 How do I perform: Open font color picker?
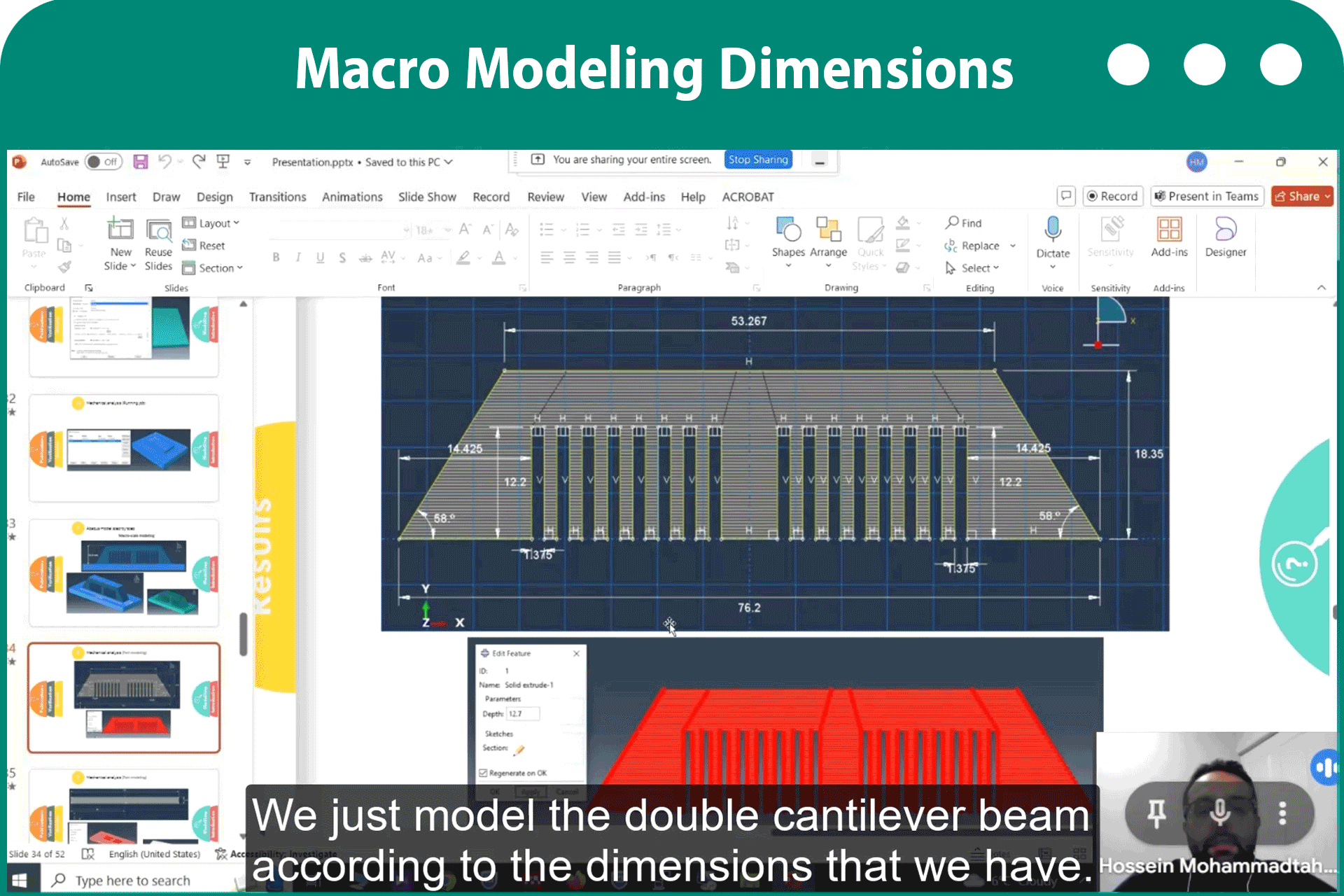498,258
